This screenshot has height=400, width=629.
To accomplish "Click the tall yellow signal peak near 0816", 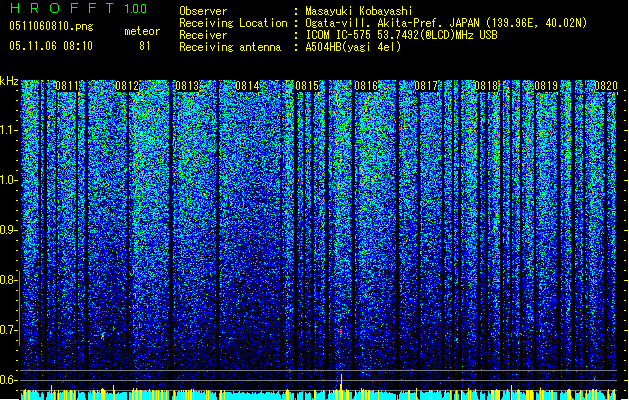I will point(341,382).
